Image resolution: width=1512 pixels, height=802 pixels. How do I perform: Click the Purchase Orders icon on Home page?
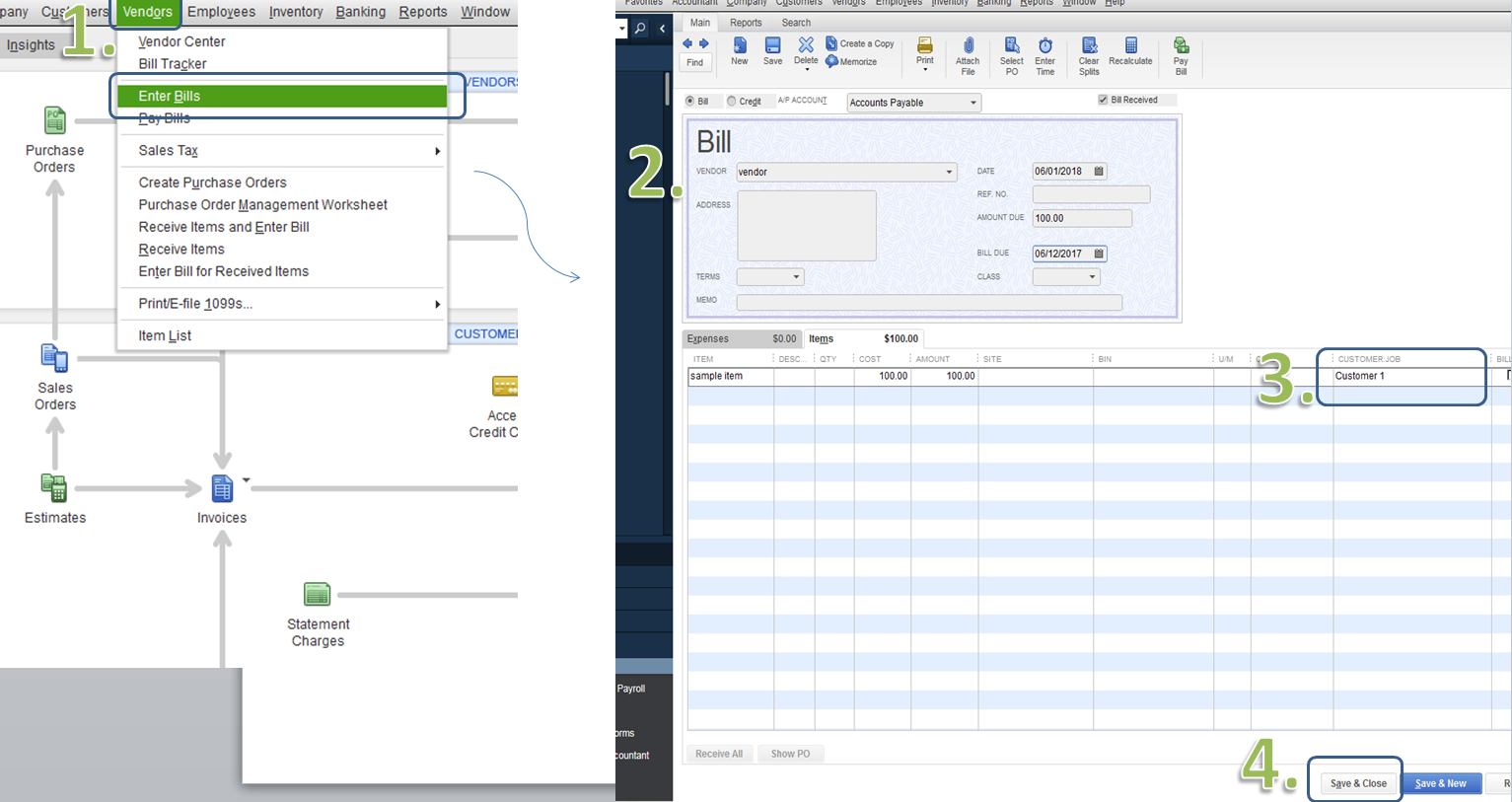54,120
